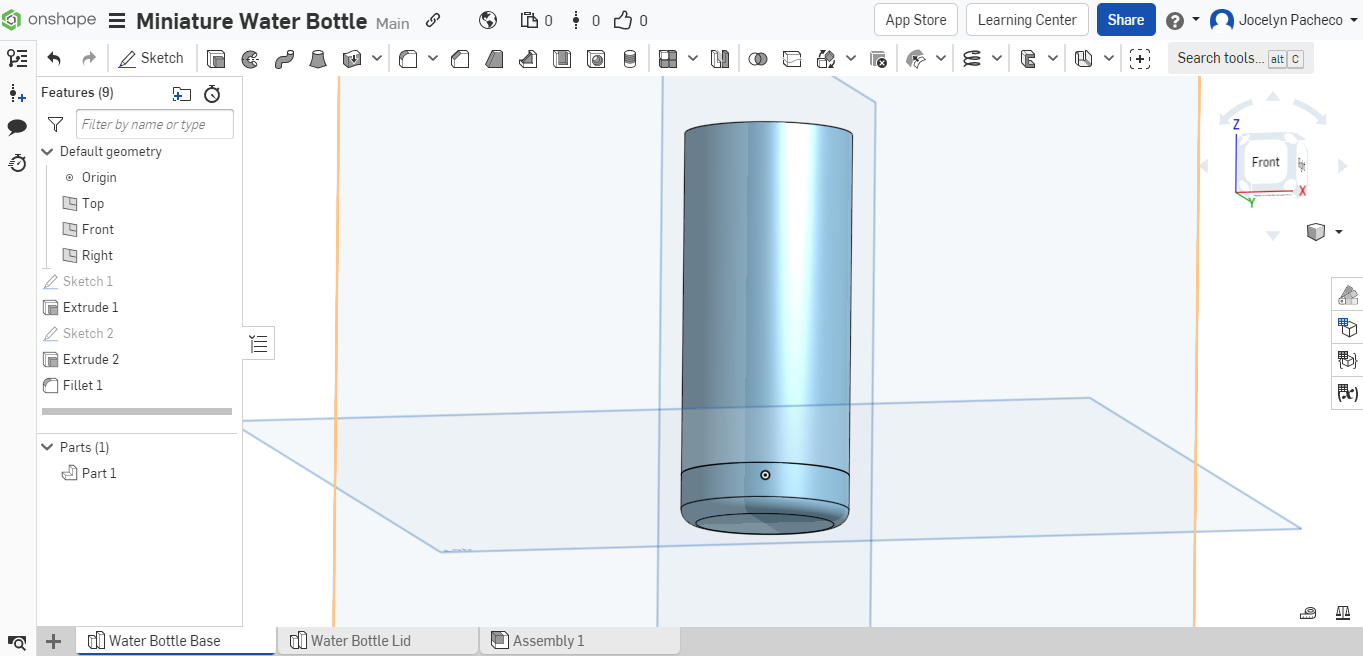Open the Boolean tool
The width and height of the screenshot is (1363, 656).
click(757, 58)
